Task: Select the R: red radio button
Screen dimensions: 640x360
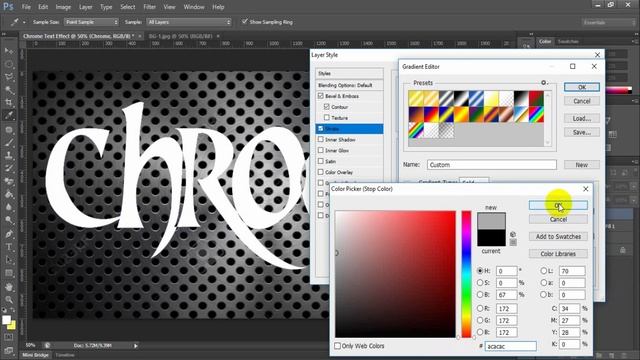Action: 480,308
